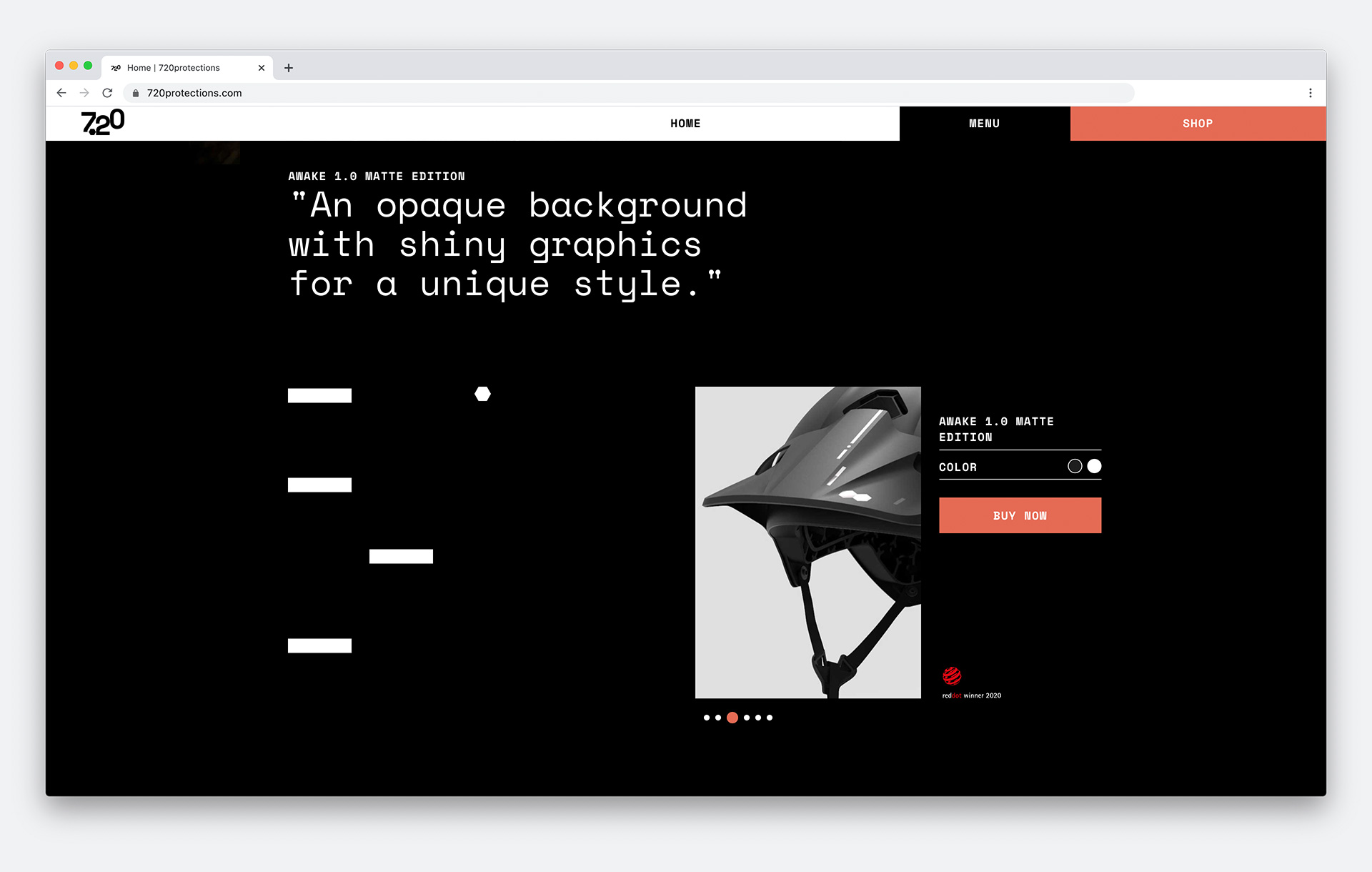
Task: Select the active orange carousel dot
Action: [x=732, y=718]
